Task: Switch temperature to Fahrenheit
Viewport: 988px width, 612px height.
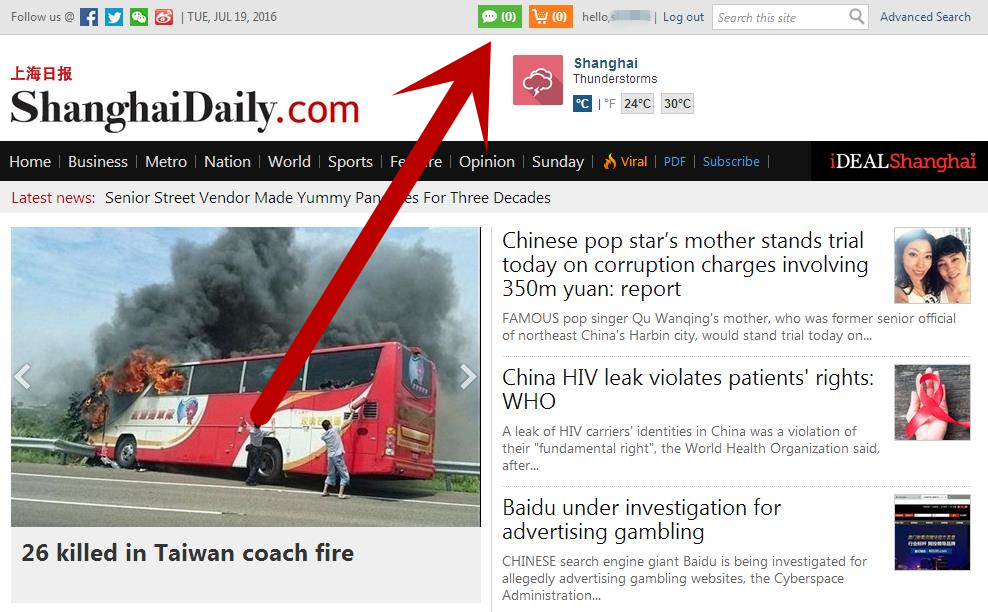Action: tap(610, 104)
